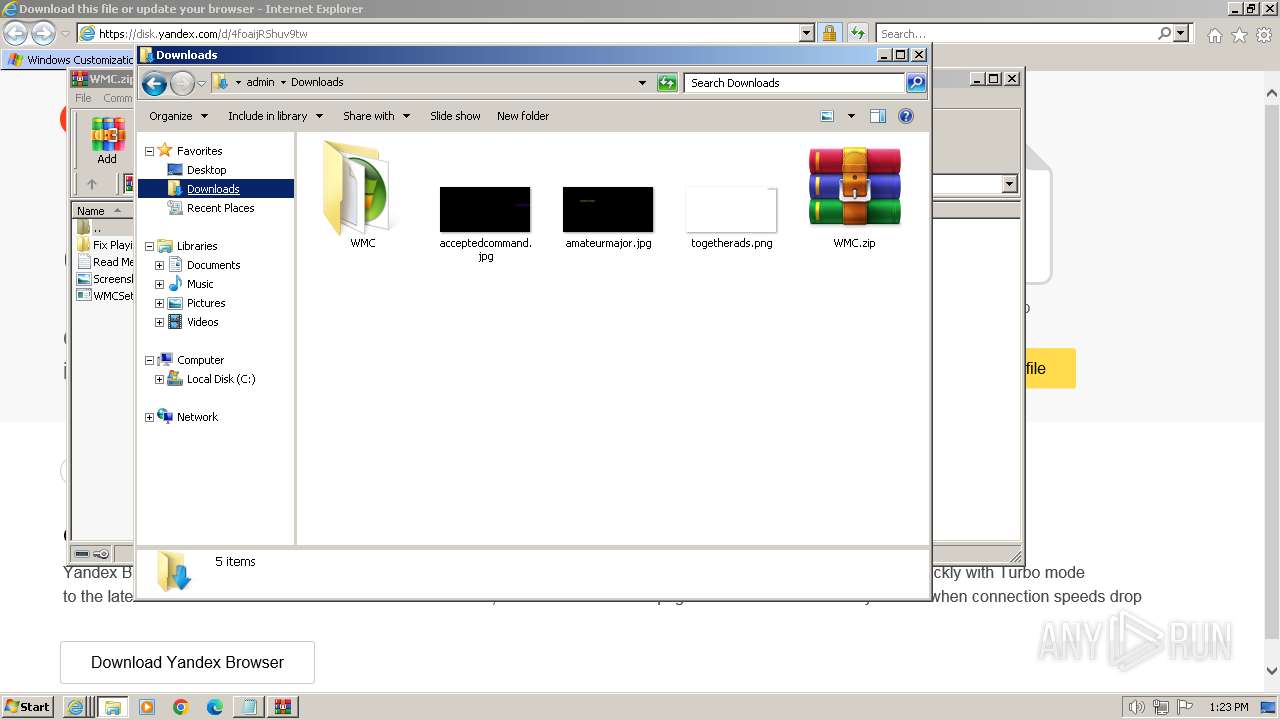The image size is (1280, 720).
Task: Open Edge from the taskbar
Action: point(215,707)
